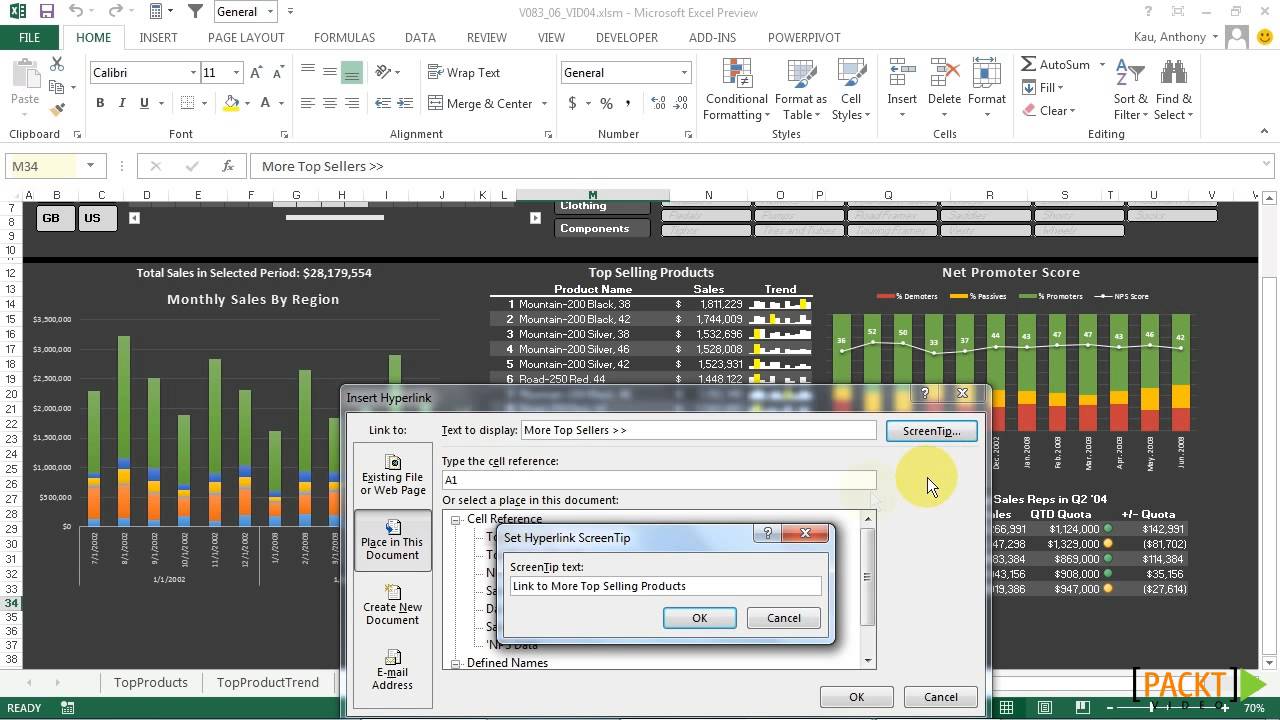This screenshot has height=720, width=1280.
Task: Click the calculator icon in quick access toolbar
Action: click(x=155, y=12)
